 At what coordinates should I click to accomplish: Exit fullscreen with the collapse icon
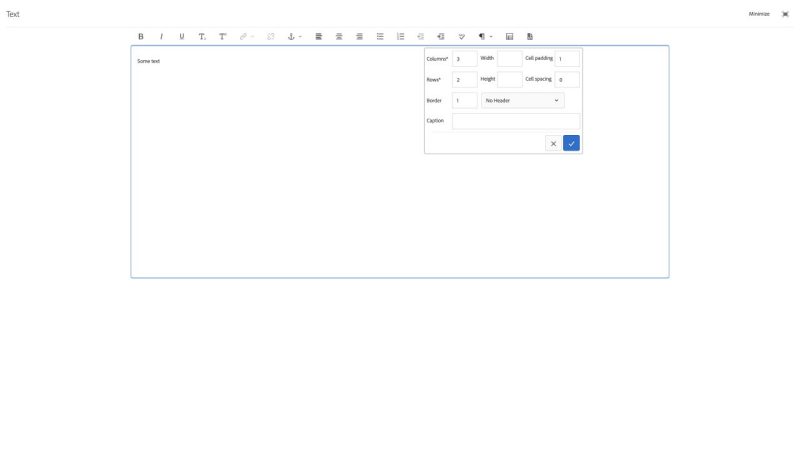pyautogui.click(x=785, y=14)
